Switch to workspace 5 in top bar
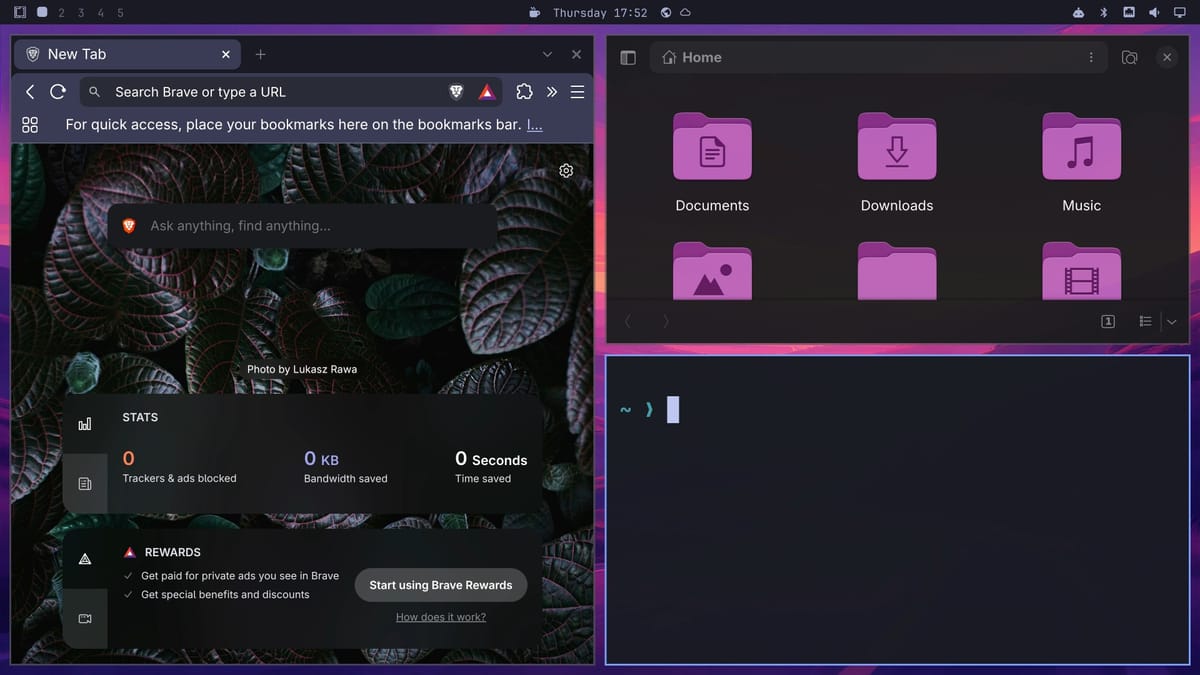 (120, 13)
